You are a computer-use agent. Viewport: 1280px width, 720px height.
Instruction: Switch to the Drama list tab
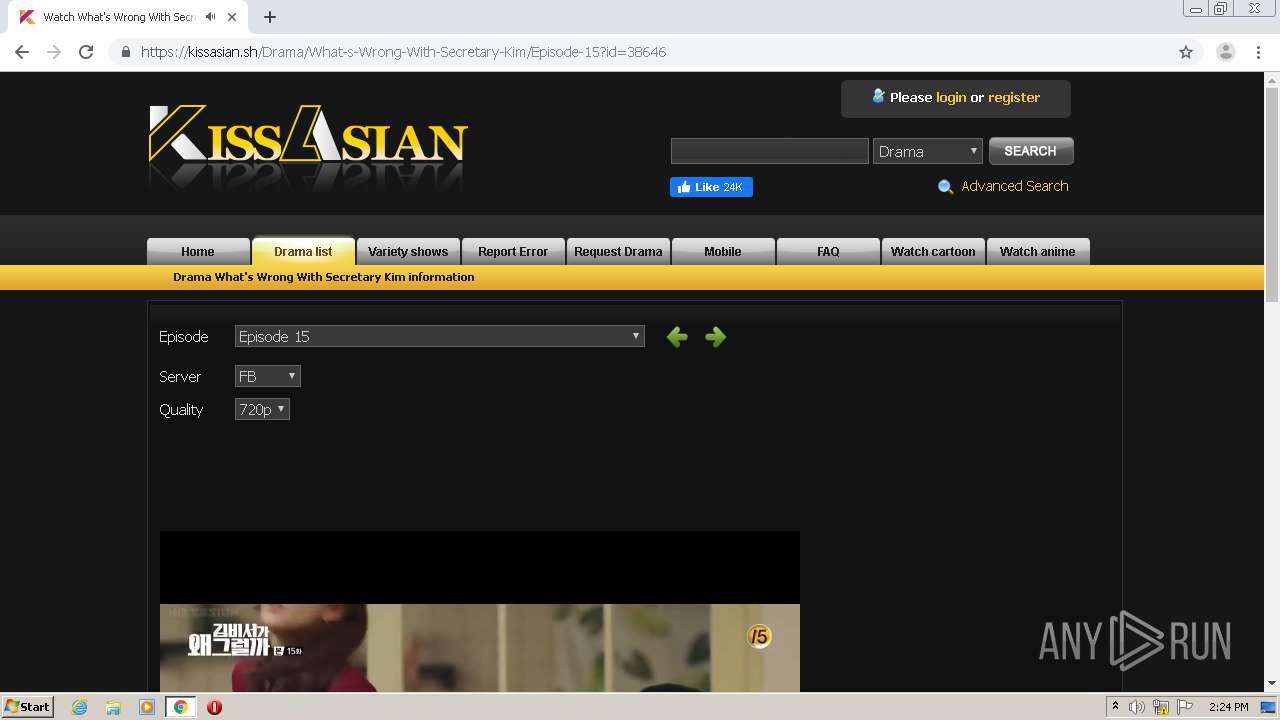click(303, 251)
